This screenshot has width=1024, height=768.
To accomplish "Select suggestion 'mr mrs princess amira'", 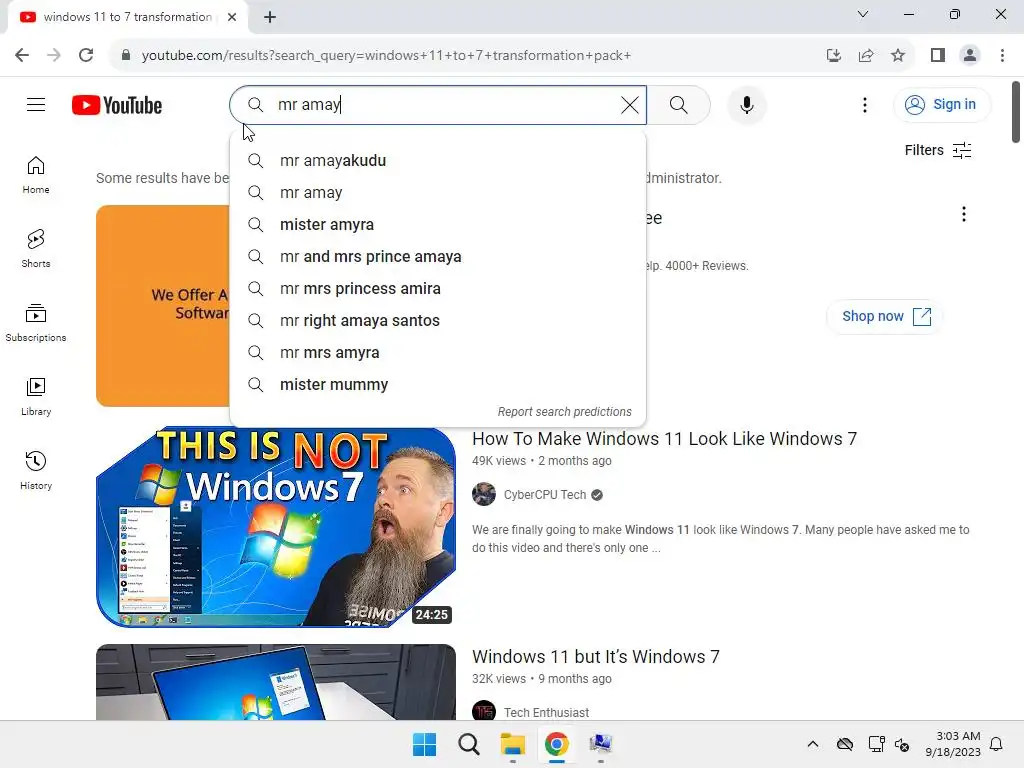I will pyautogui.click(x=438, y=289).
